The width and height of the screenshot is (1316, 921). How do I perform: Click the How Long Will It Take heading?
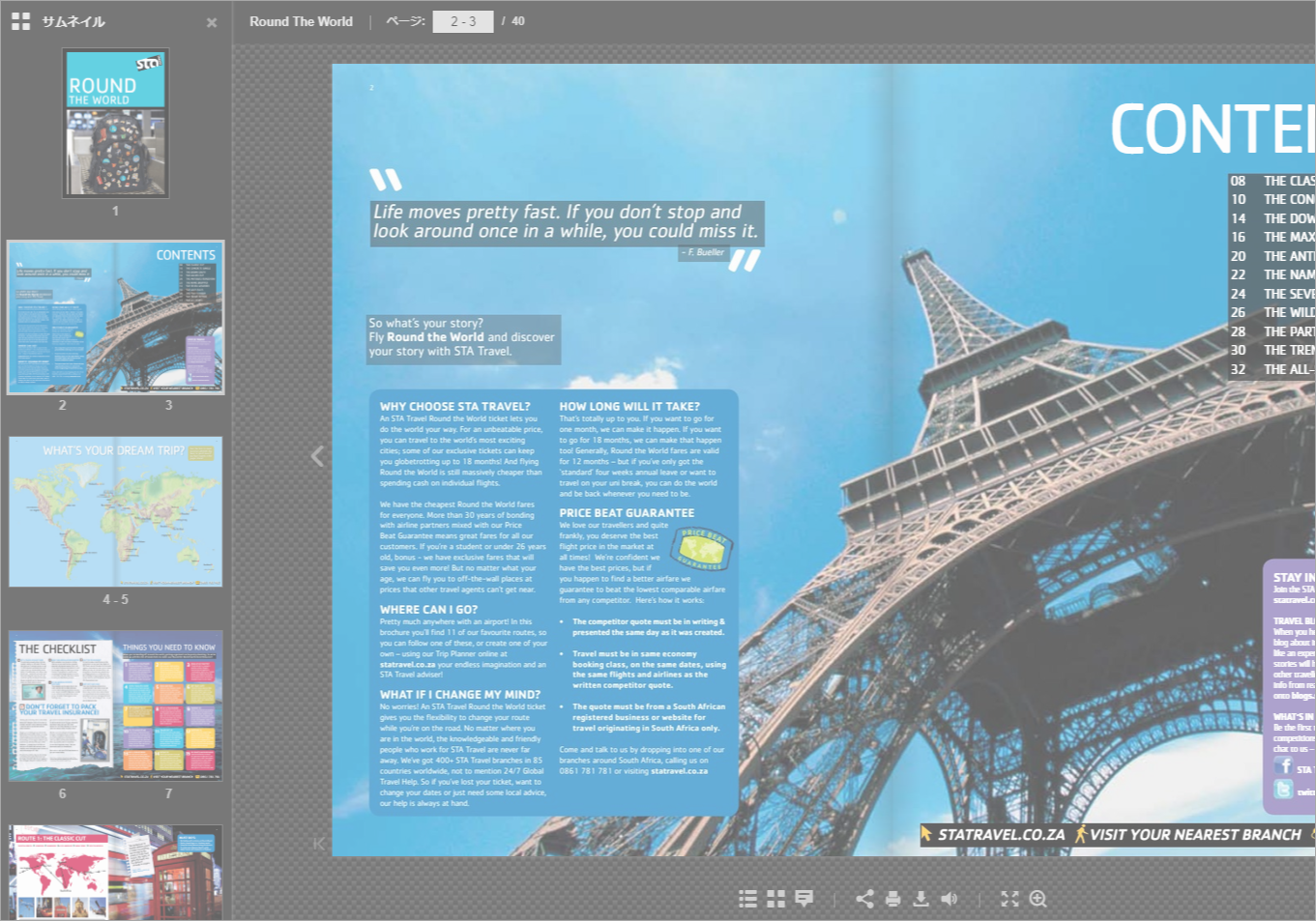629,407
